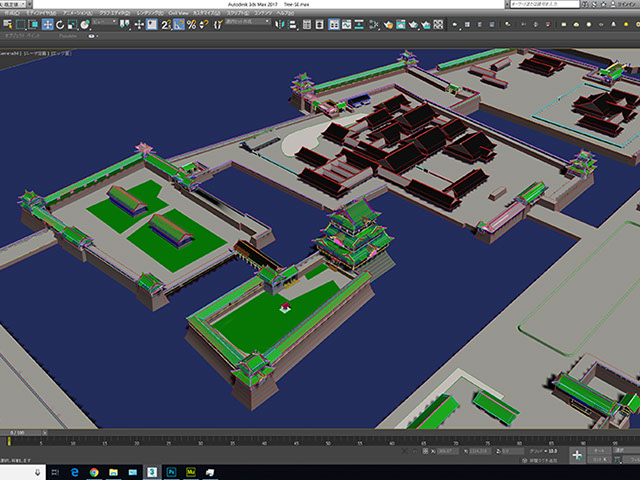Open the Schematic View icon
The width and height of the screenshot is (640, 480).
[371, 24]
